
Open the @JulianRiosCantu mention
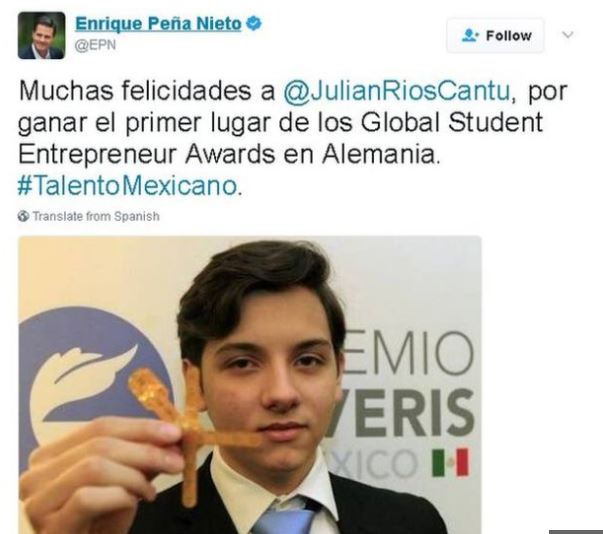pyautogui.click(x=398, y=91)
